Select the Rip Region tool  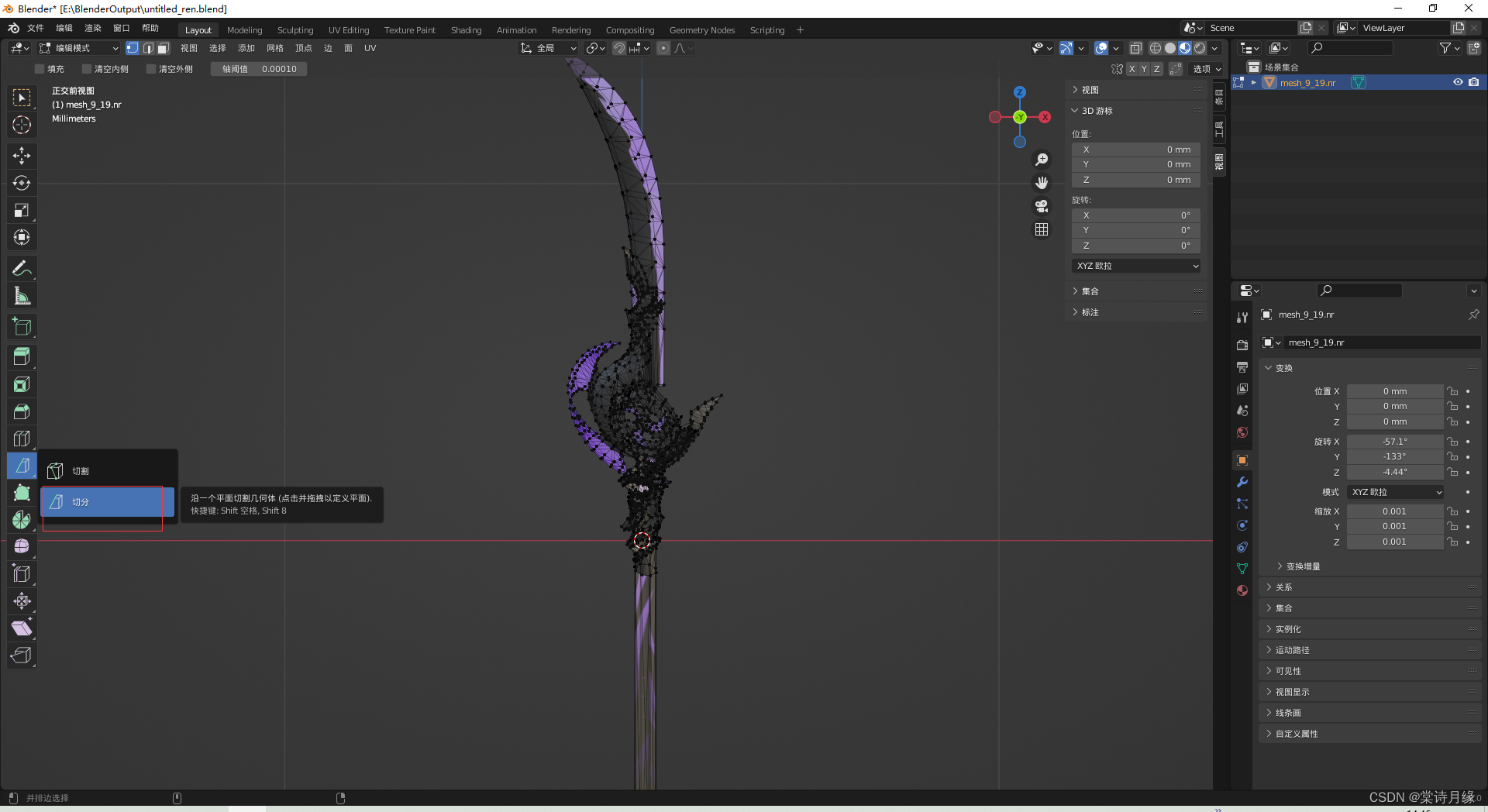tap(22, 655)
